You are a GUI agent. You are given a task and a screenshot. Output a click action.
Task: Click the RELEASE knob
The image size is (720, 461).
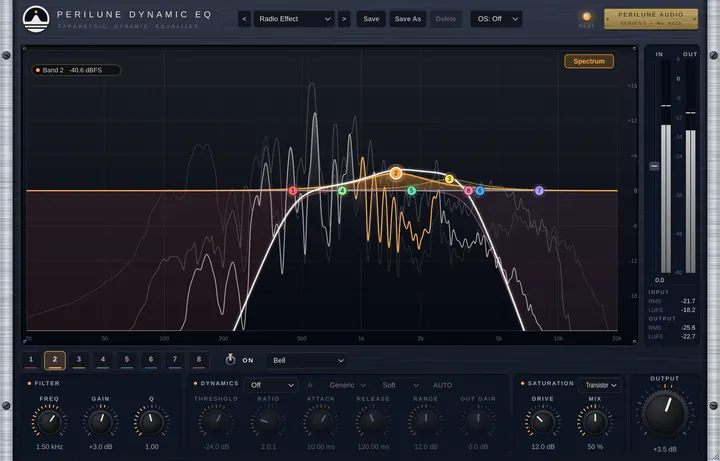point(373,422)
